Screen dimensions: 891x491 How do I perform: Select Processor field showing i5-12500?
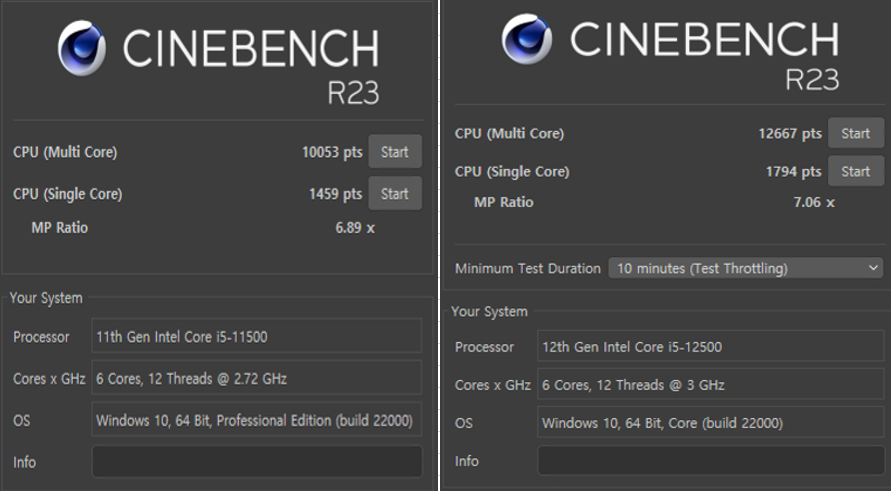(x=711, y=347)
